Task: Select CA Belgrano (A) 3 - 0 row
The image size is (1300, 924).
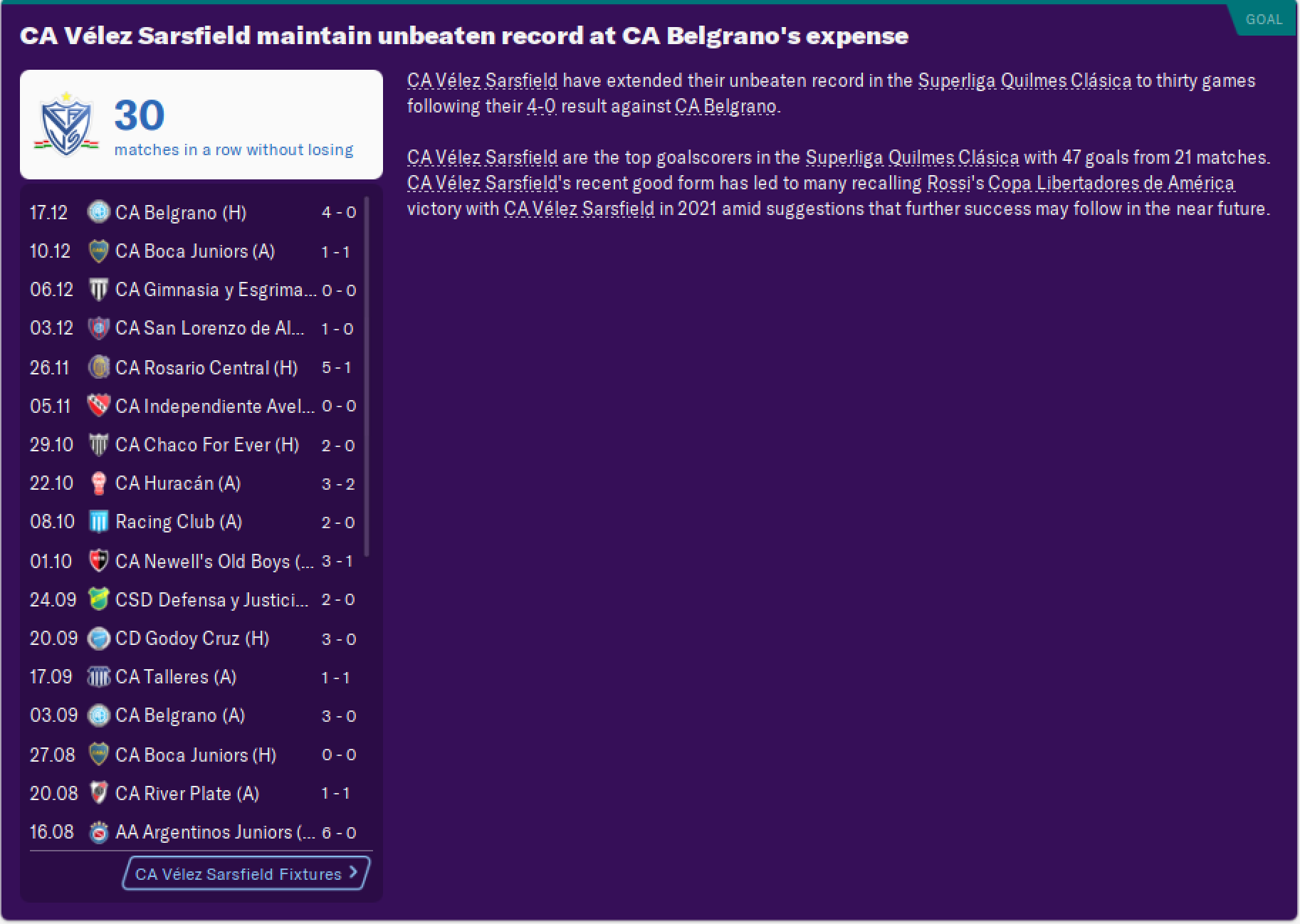Action: click(x=194, y=715)
